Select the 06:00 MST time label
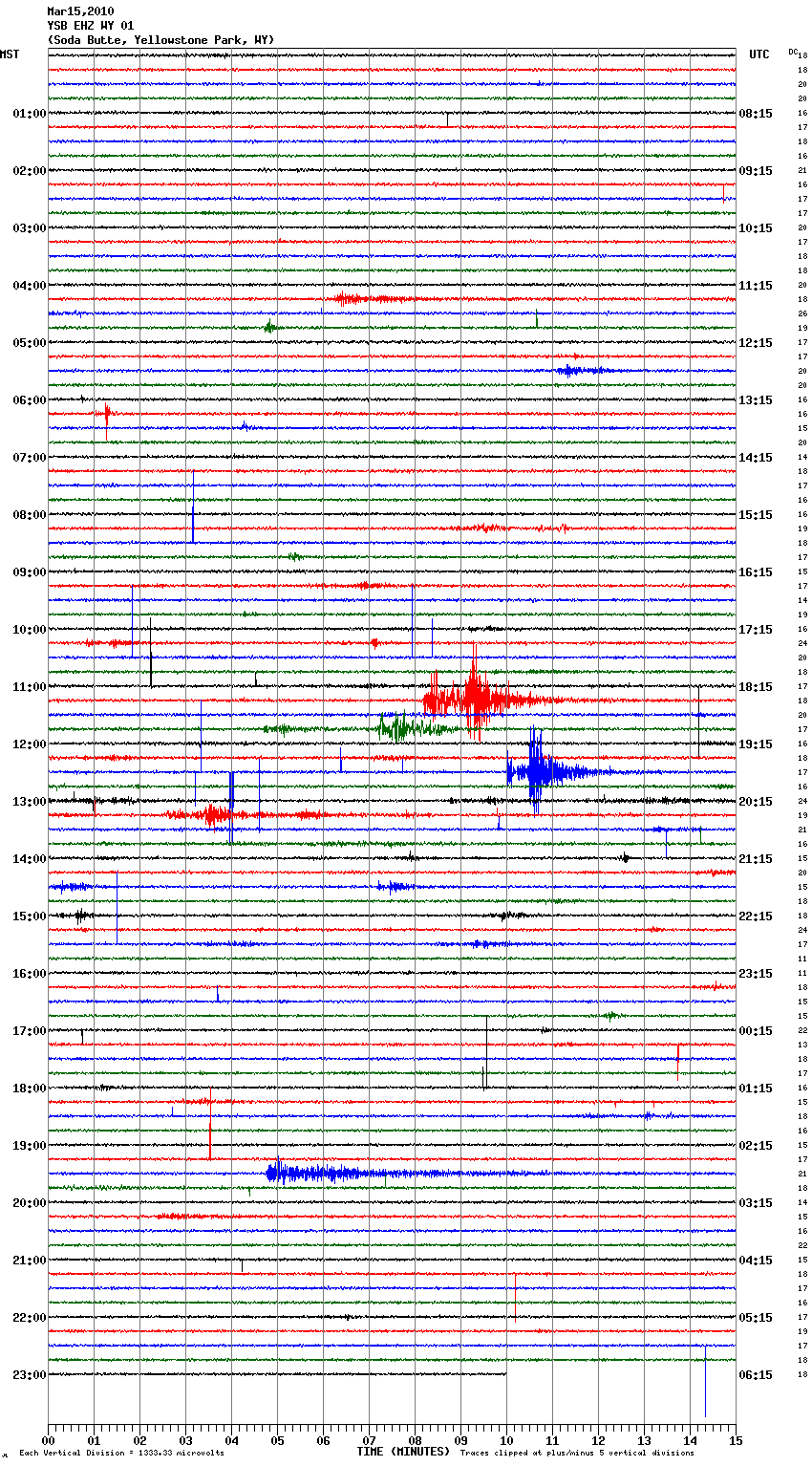This screenshot has height=1466, width=812. tap(30, 400)
